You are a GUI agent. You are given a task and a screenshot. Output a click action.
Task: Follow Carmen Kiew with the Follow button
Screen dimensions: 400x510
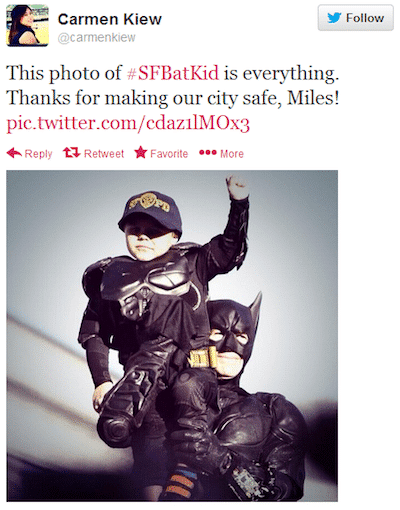[x=355, y=18]
